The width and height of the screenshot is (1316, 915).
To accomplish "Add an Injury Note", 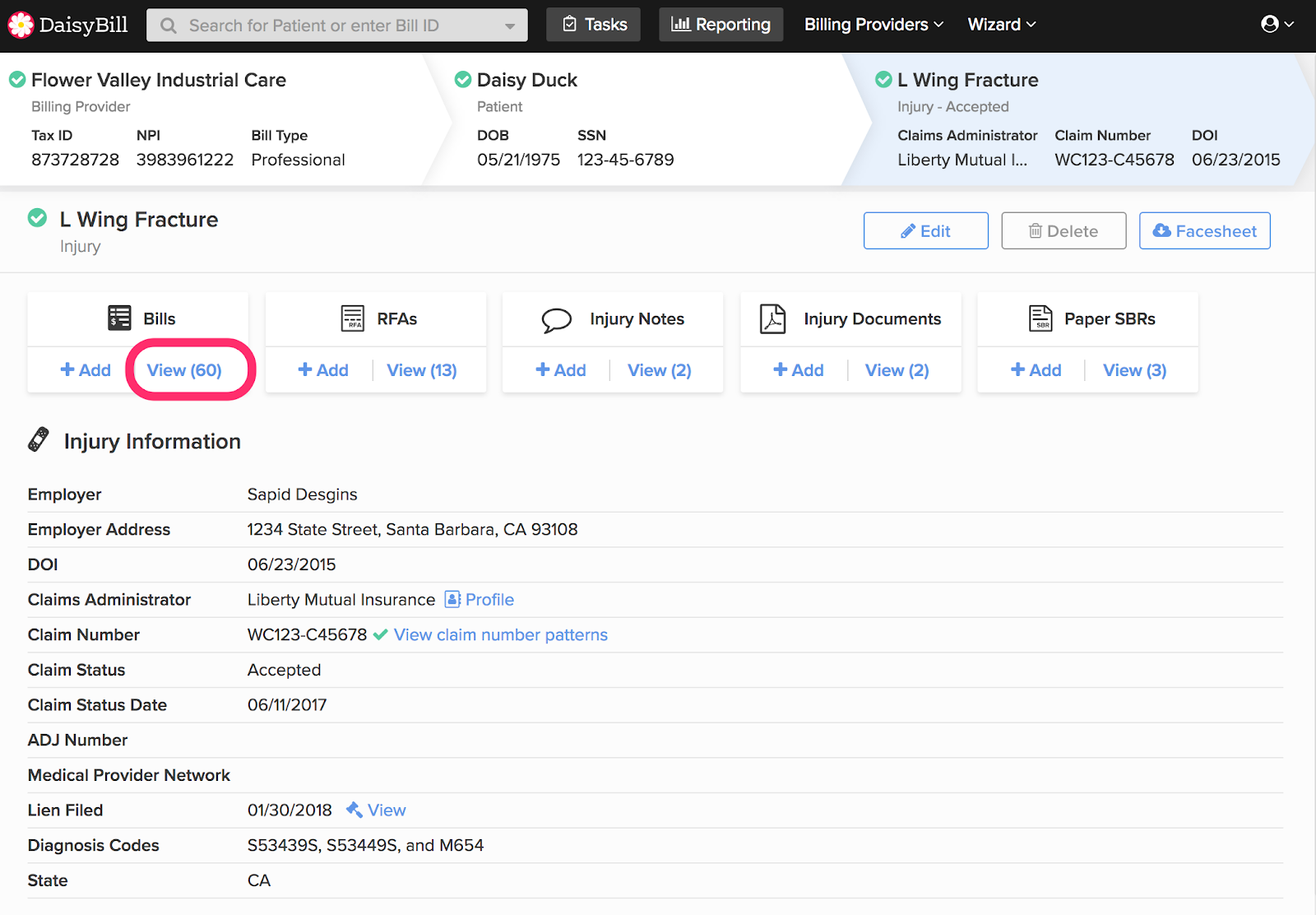I will coord(561,370).
